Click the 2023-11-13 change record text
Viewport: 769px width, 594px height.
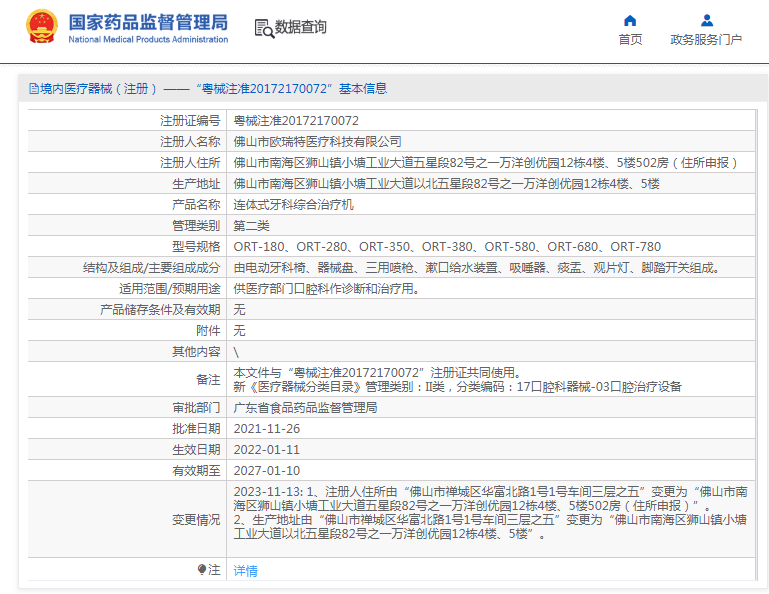coord(490,513)
